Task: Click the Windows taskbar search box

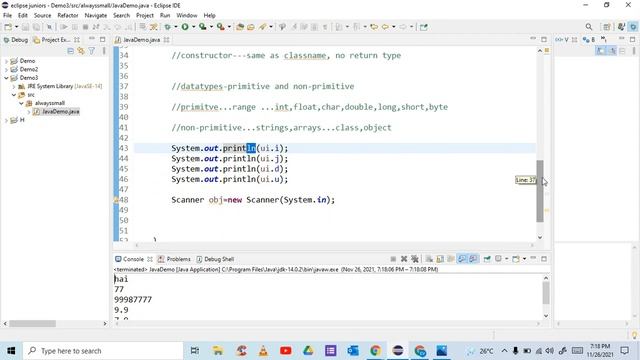Action: [103, 351]
